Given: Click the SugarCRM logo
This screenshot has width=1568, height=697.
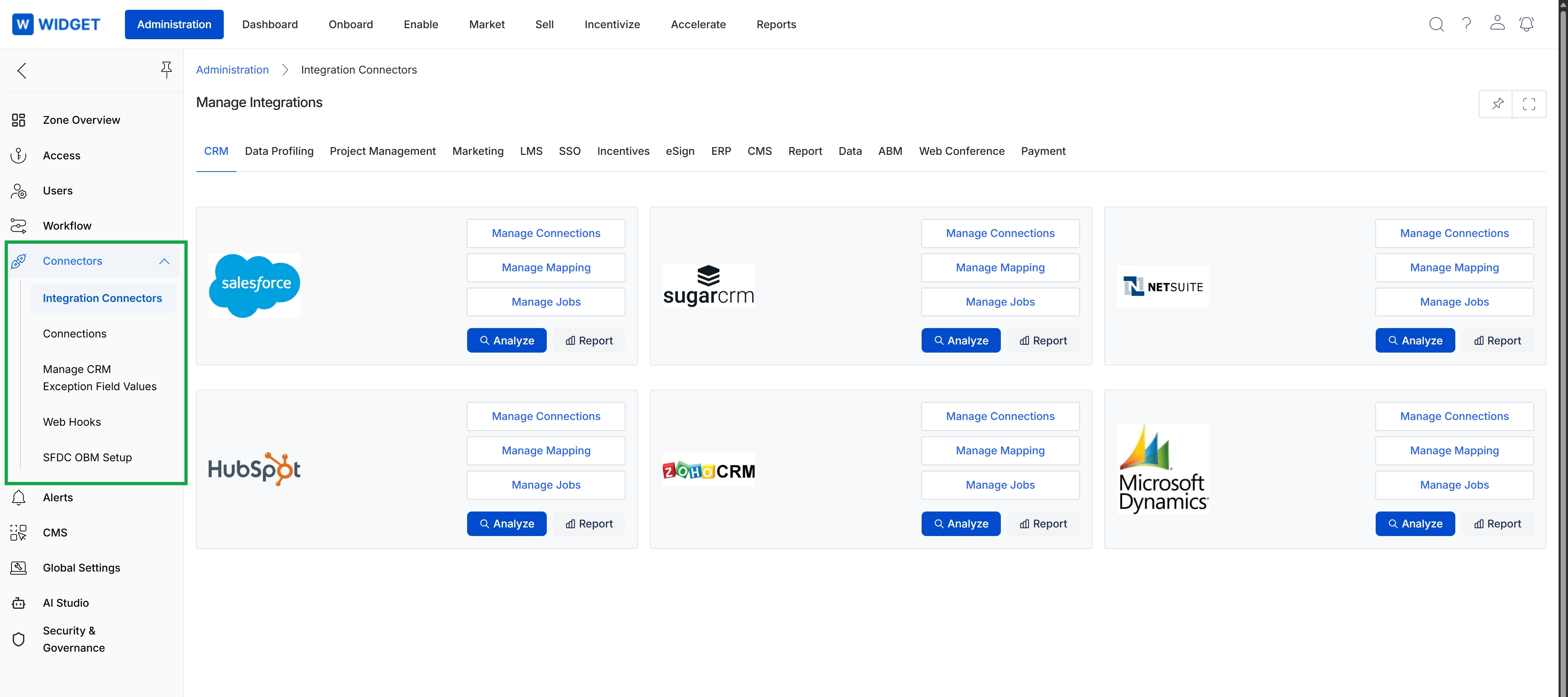Looking at the screenshot, I should click(x=708, y=286).
